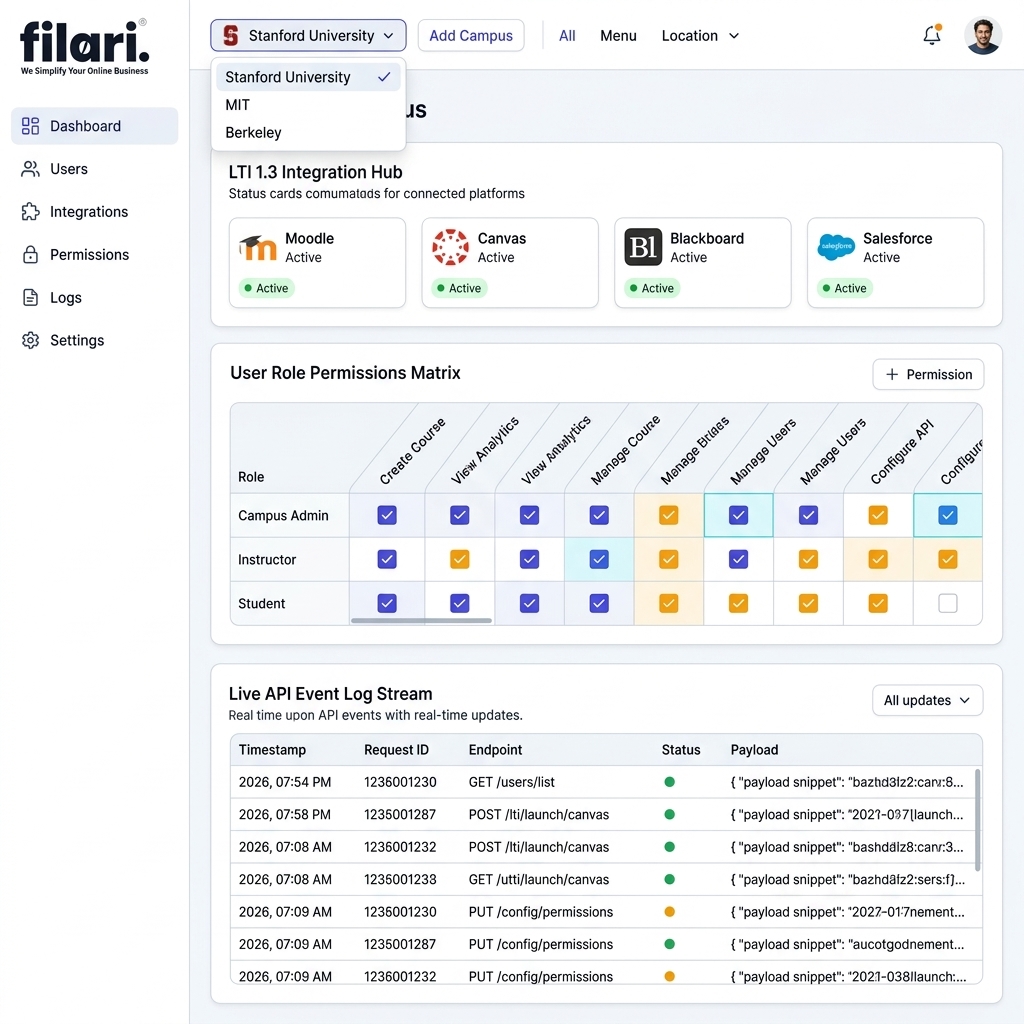Click the Moodle logo icon

coord(258,248)
